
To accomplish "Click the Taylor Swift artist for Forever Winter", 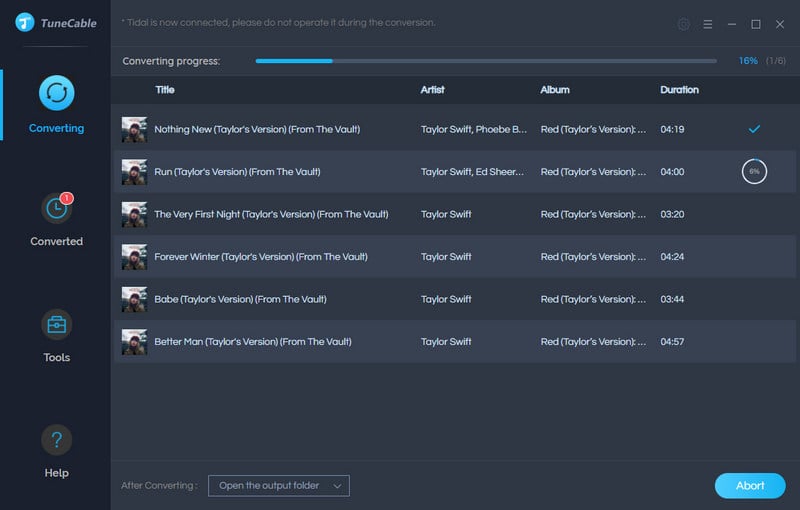I will [446, 257].
